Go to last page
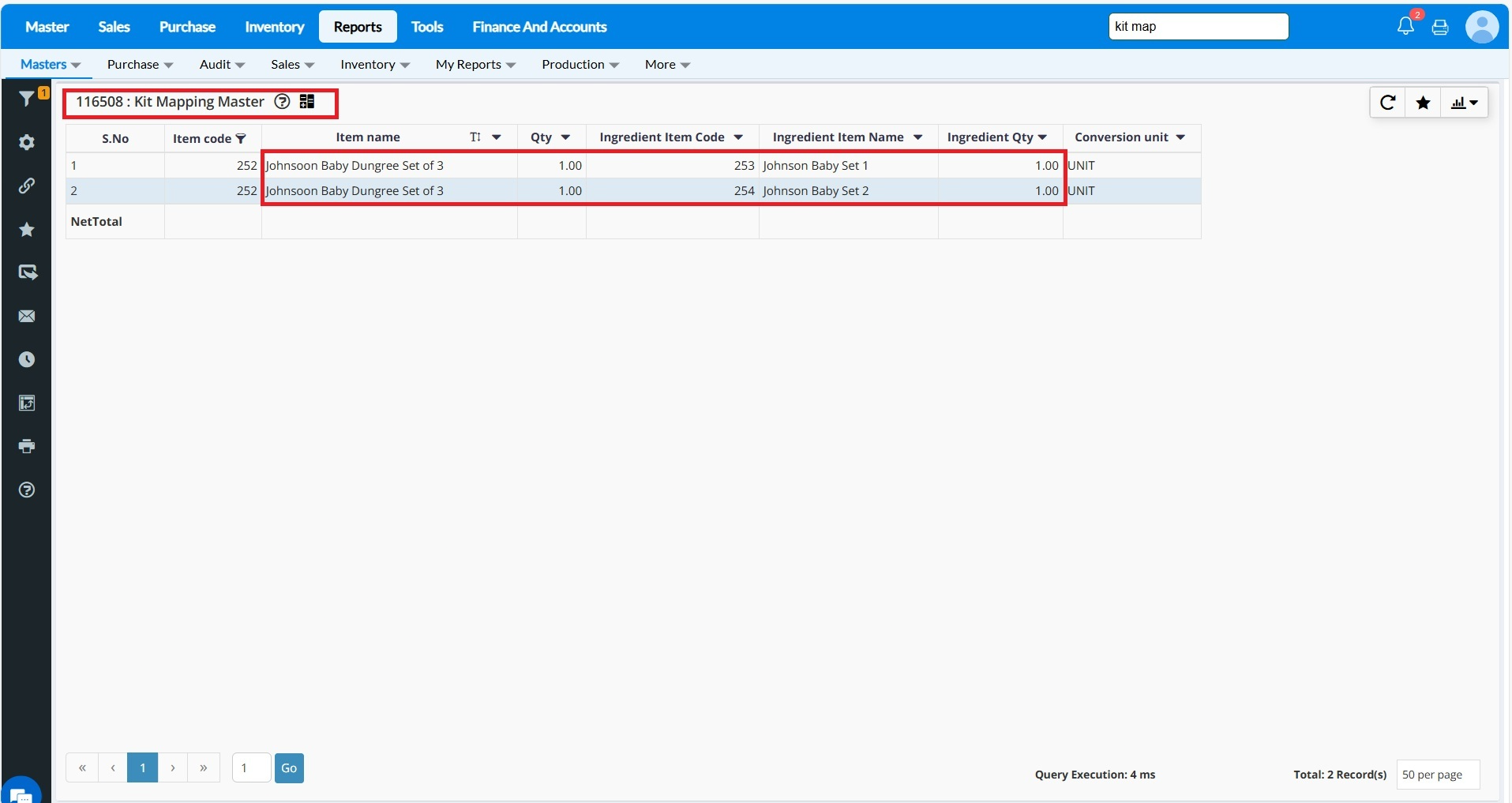 pyautogui.click(x=204, y=768)
